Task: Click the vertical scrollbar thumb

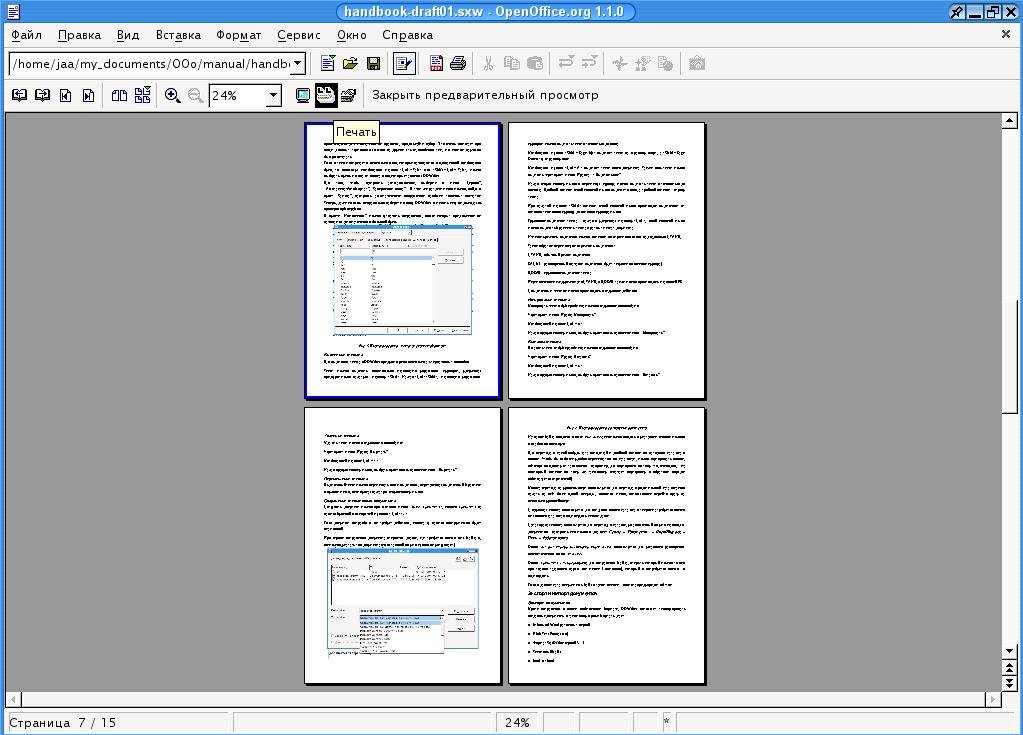Action: [1009, 355]
